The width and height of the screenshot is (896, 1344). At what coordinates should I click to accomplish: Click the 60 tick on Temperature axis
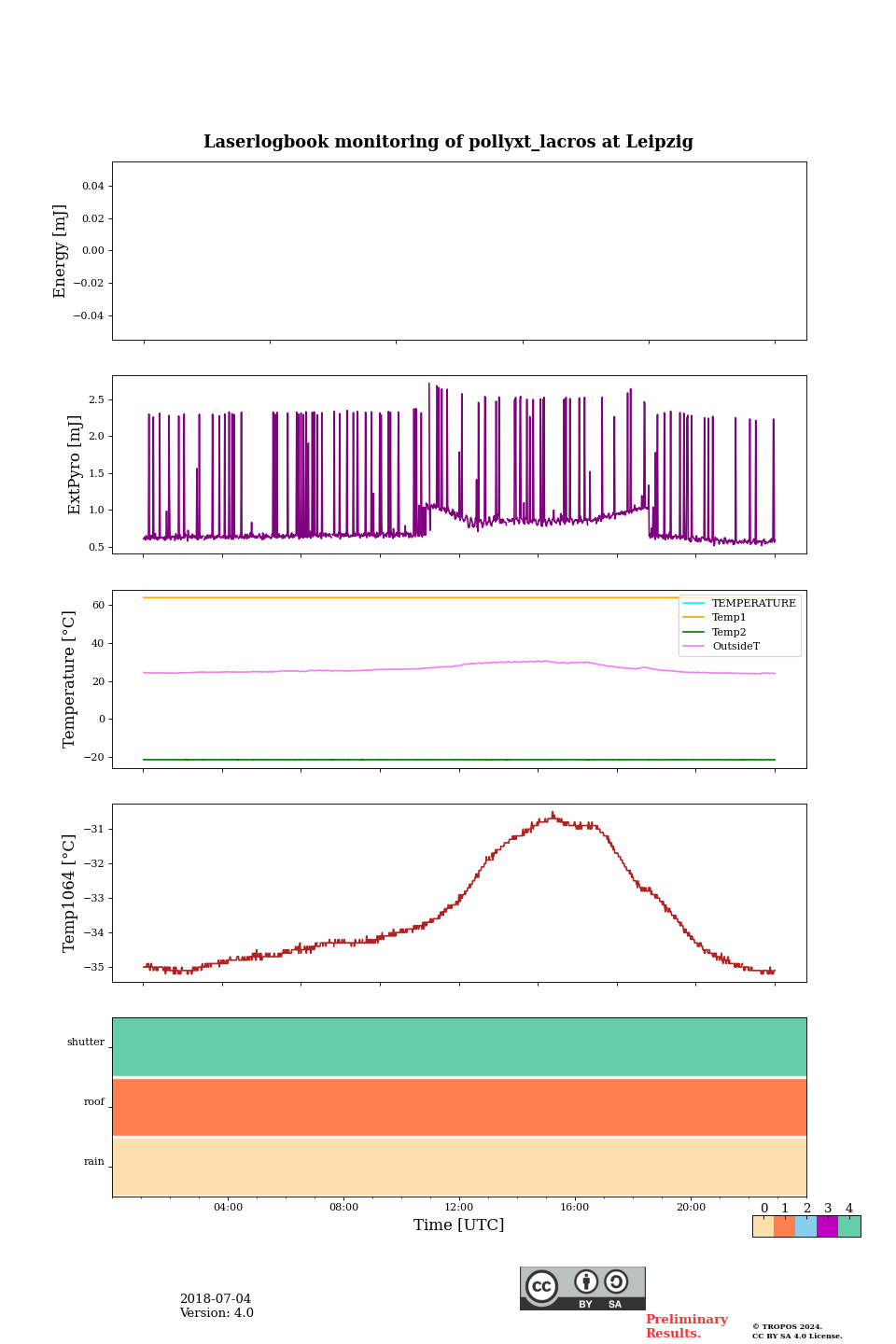[99, 605]
